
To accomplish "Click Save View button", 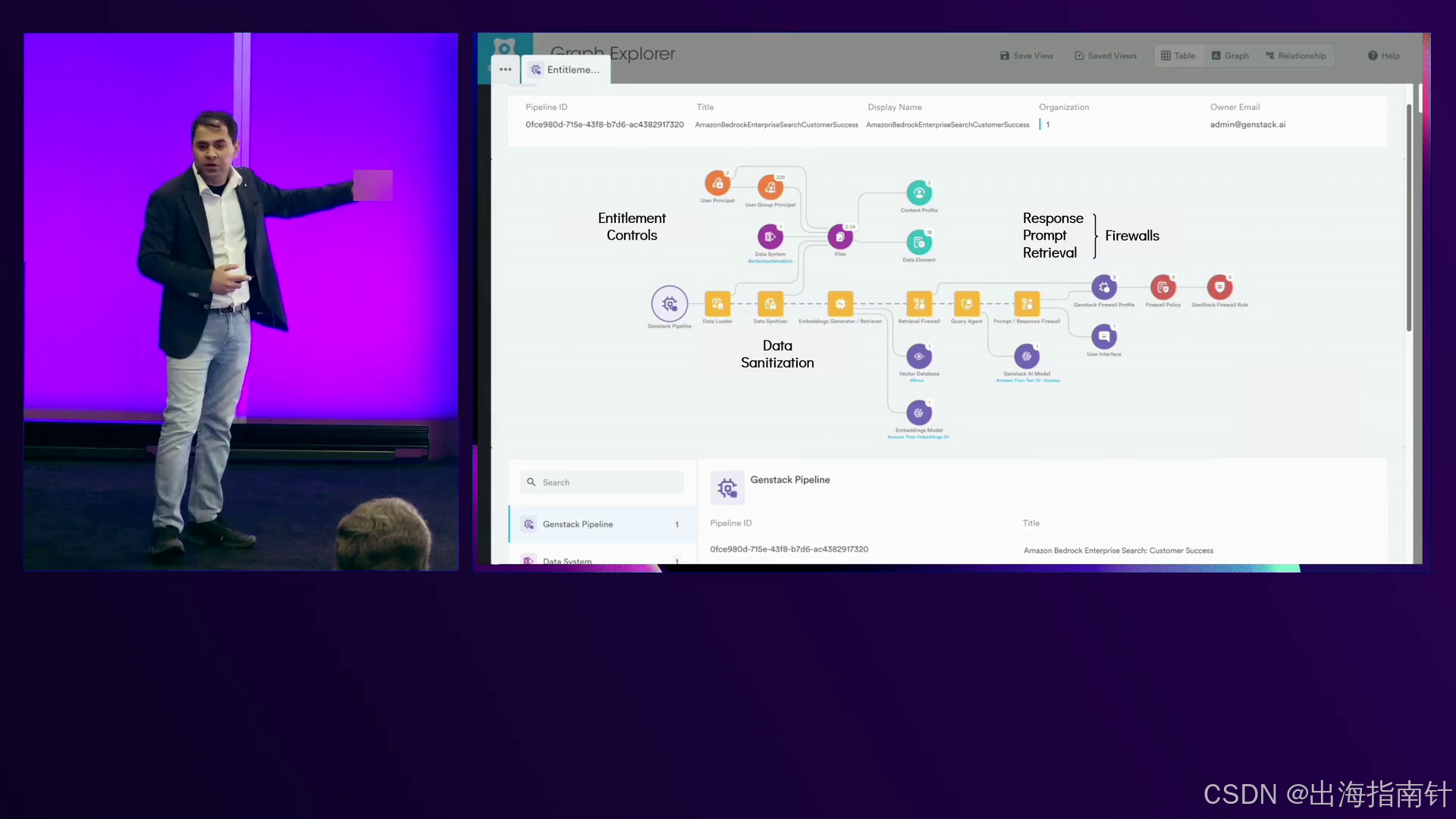I will point(1027,56).
